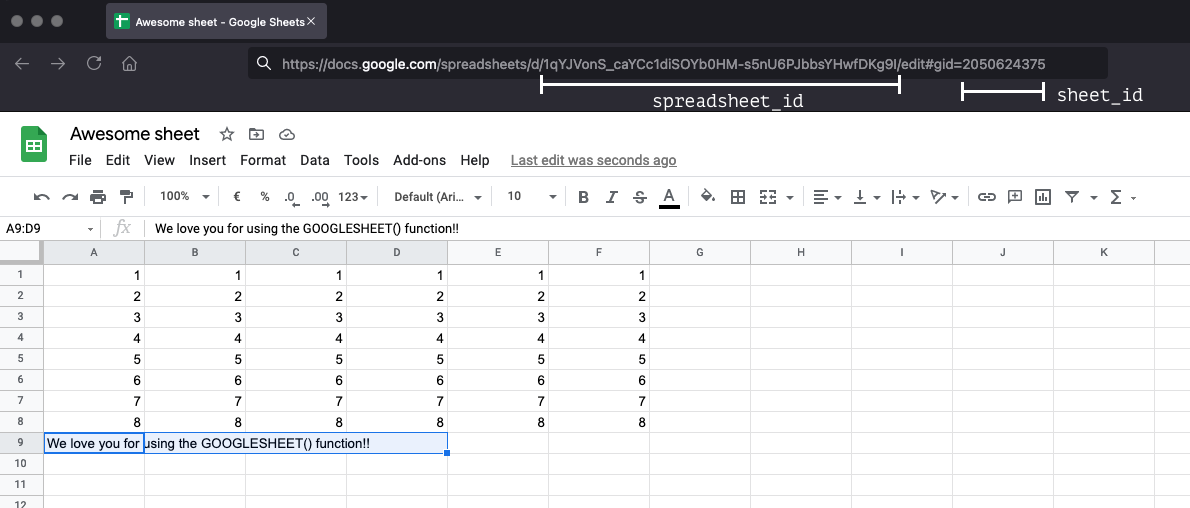This screenshot has height=508, width=1190.
Task: Expand filter views dropdown arrow
Action: click(x=1094, y=198)
